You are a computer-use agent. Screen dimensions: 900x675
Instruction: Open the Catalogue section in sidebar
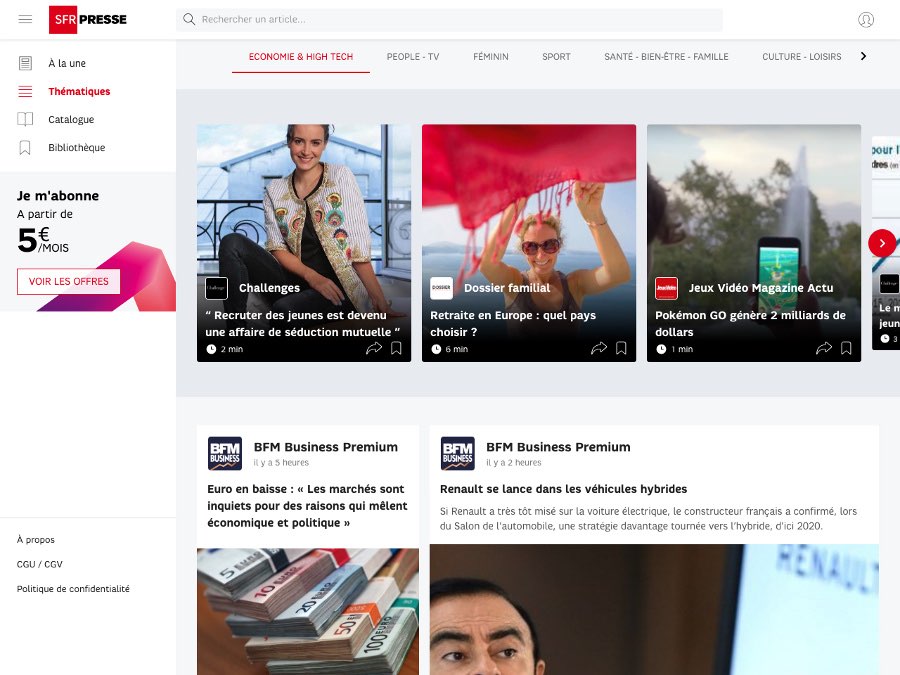coord(71,120)
